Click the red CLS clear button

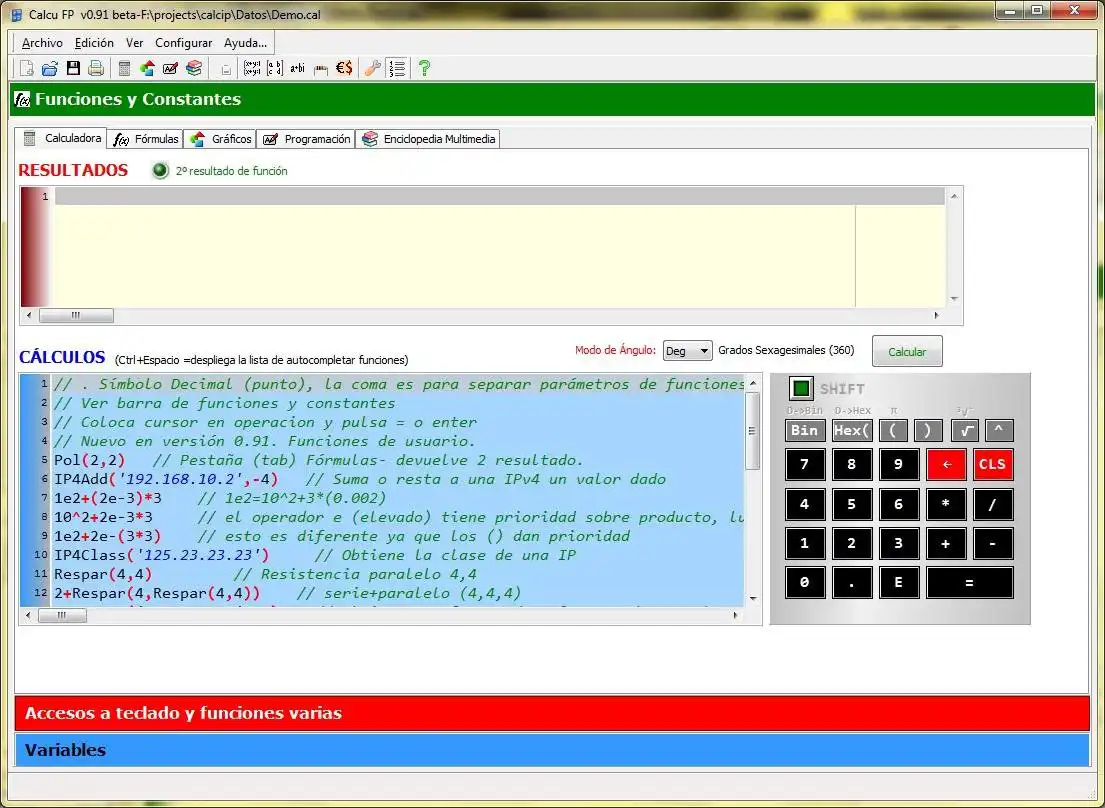tap(992, 465)
